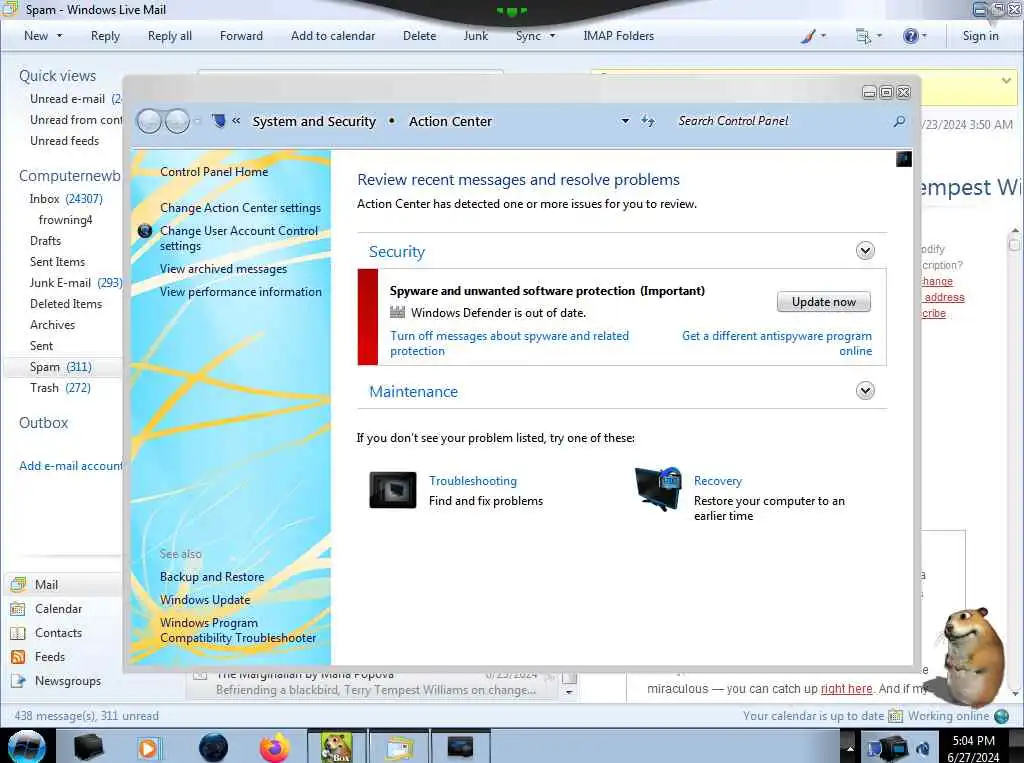
Task: Expand the yellow info bar chevron in Live Mail
Action: tap(1006, 80)
